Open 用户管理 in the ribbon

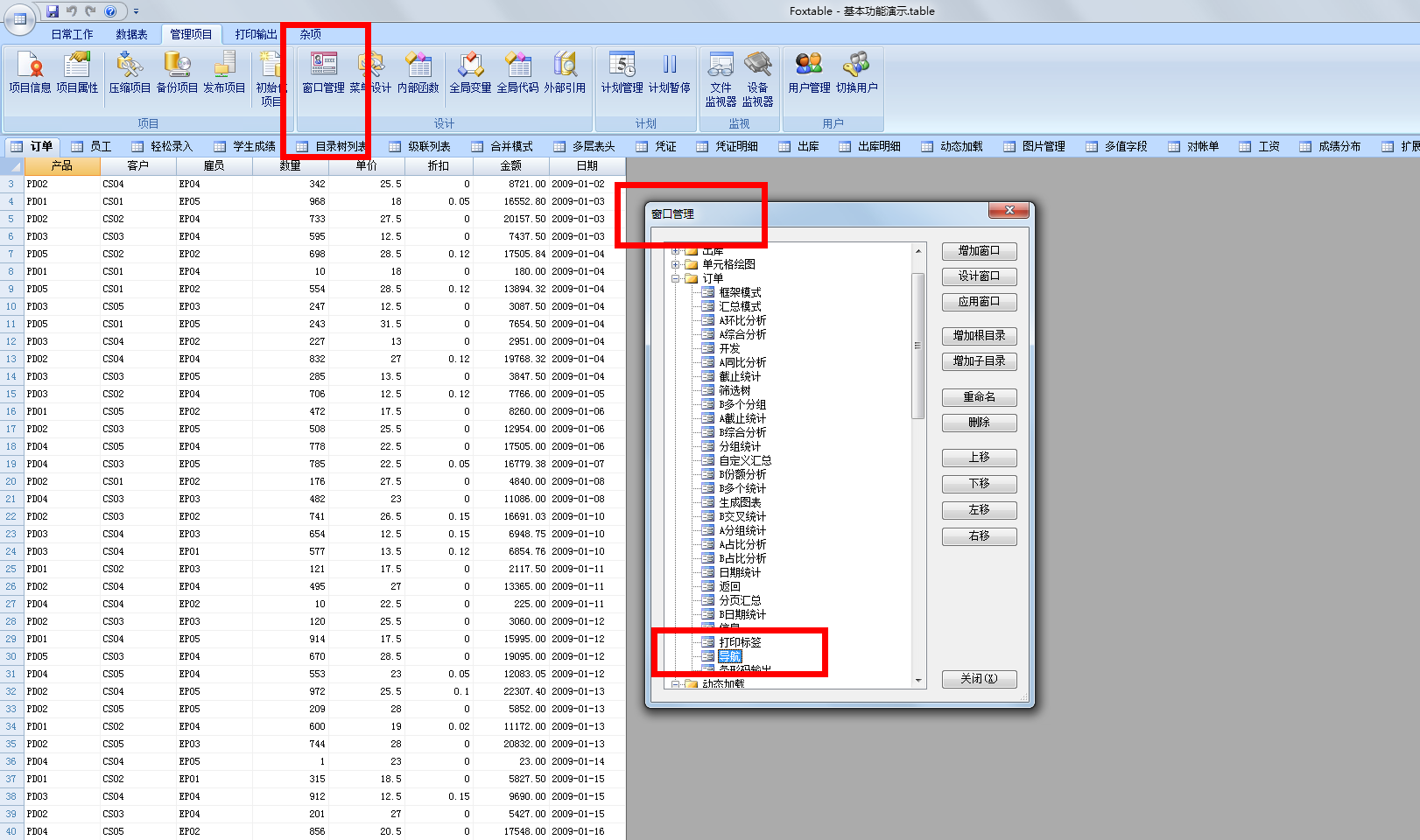[809, 73]
